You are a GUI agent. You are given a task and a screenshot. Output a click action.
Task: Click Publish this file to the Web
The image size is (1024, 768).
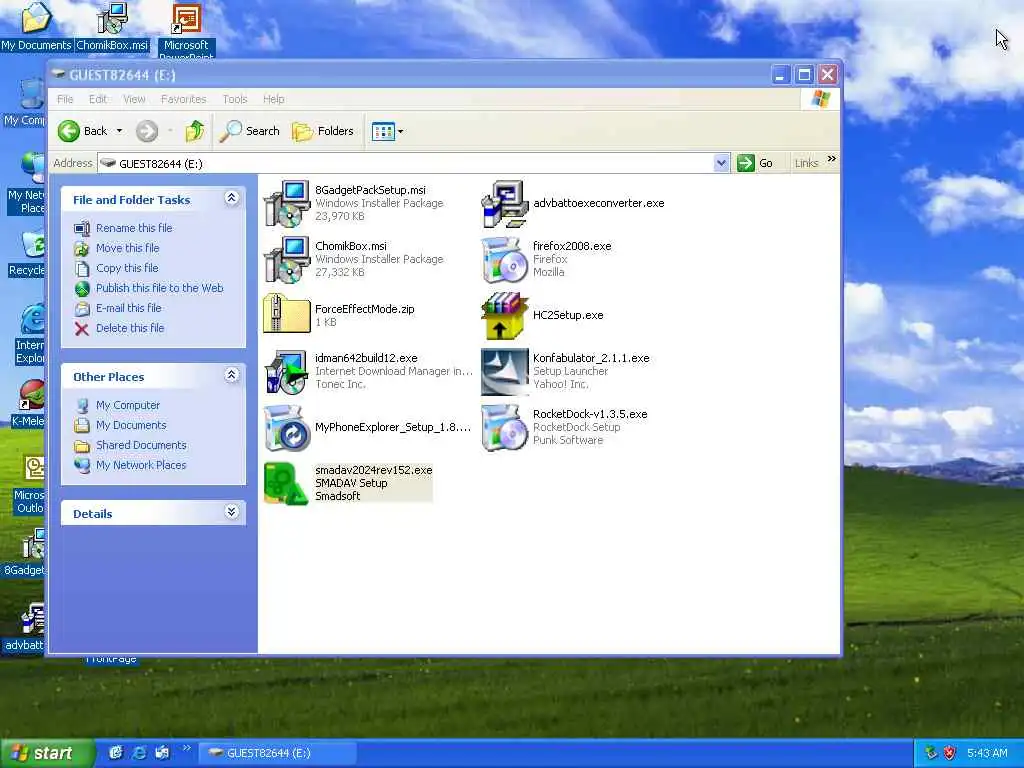tap(159, 288)
